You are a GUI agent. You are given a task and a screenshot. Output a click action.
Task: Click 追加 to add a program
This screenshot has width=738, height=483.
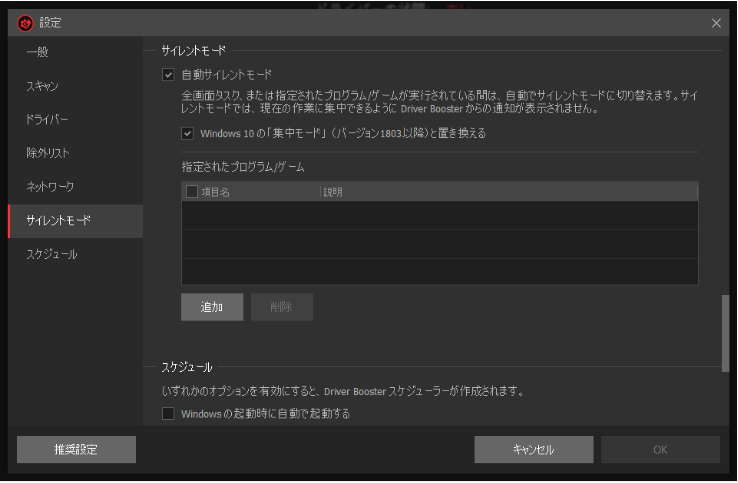pyautogui.click(x=212, y=307)
